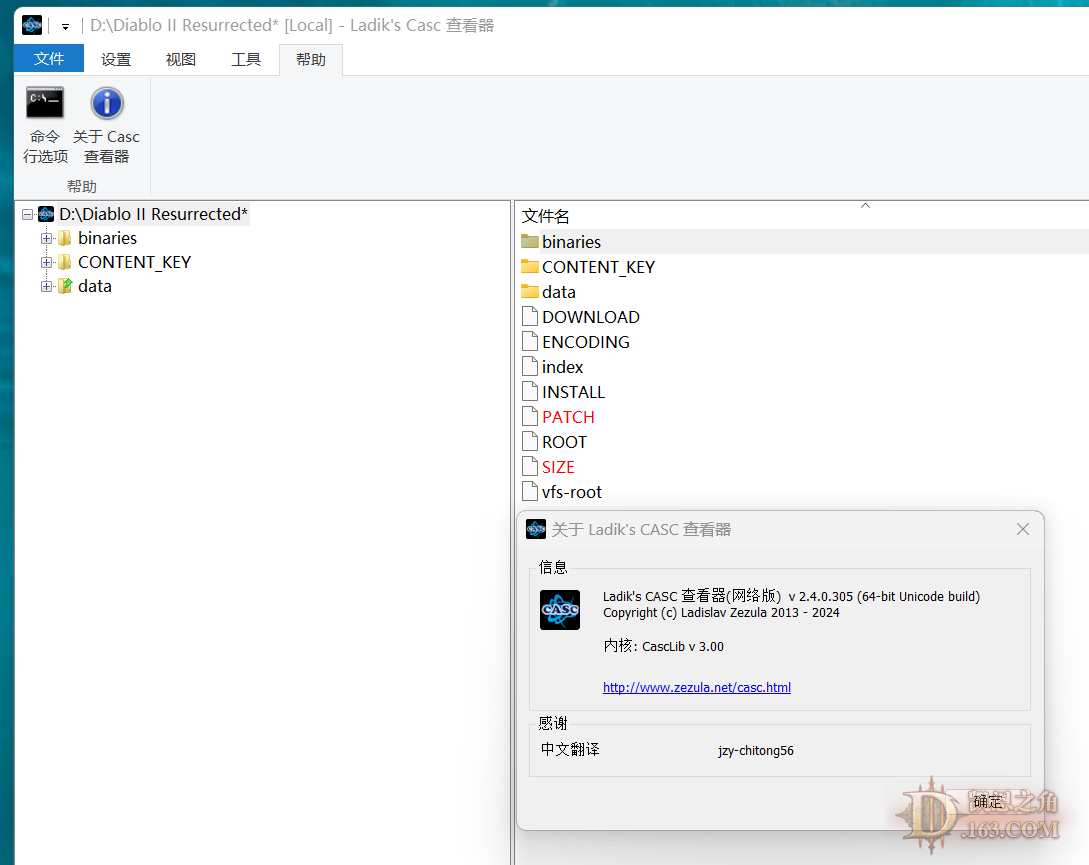Select the red PATCH file
Viewport: 1089px width, 865px height.
(567, 417)
